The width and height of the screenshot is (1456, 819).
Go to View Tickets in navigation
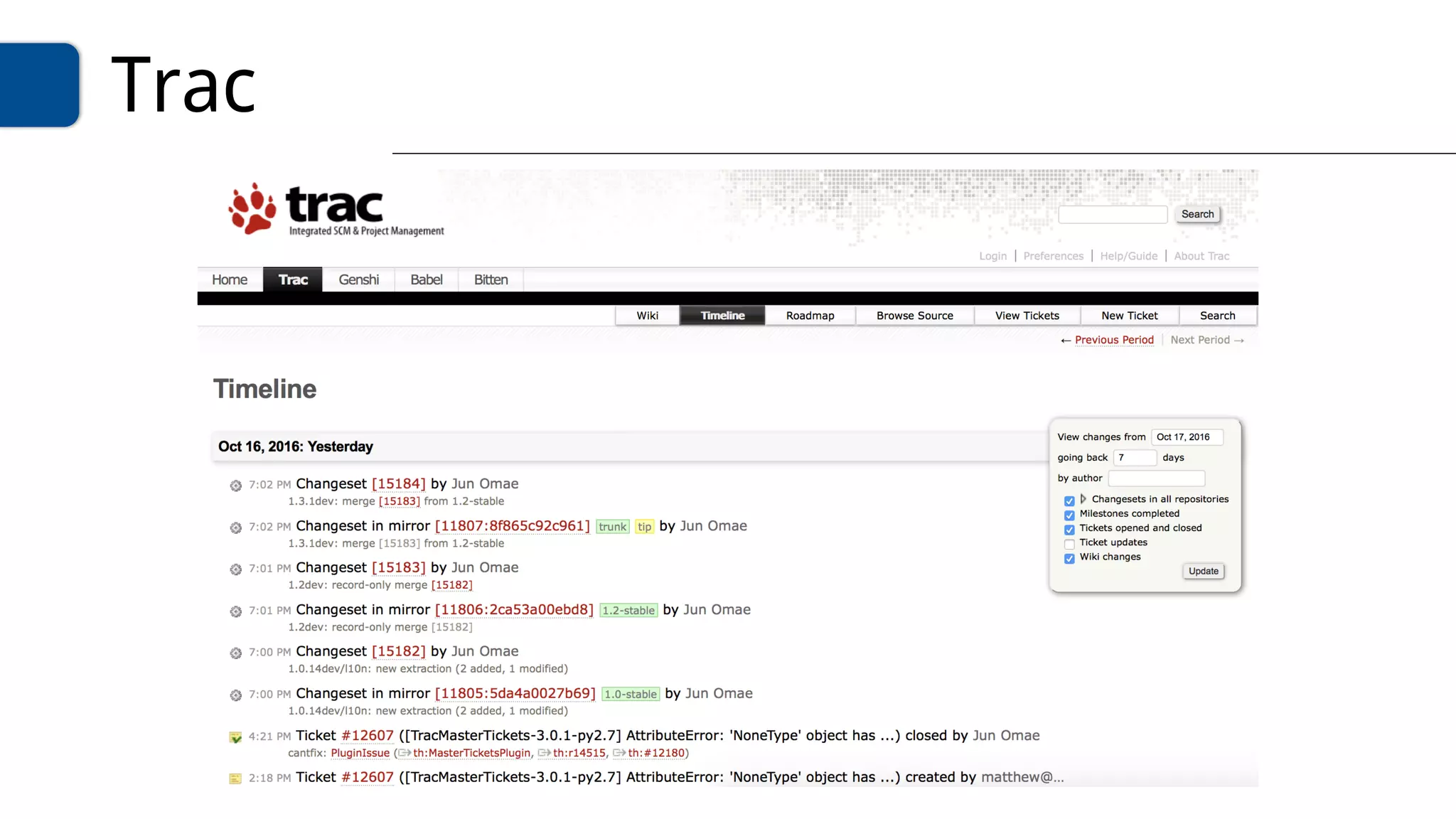click(x=1027, y=316)
